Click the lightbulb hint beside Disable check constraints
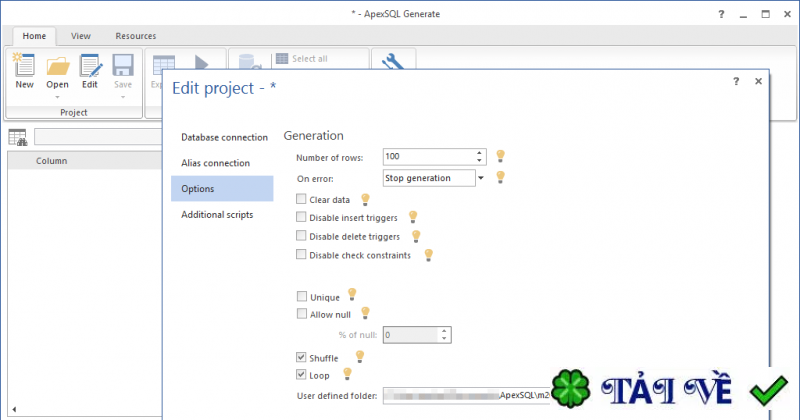The width and height of the screenshot is (800, 420). point(428,254)
